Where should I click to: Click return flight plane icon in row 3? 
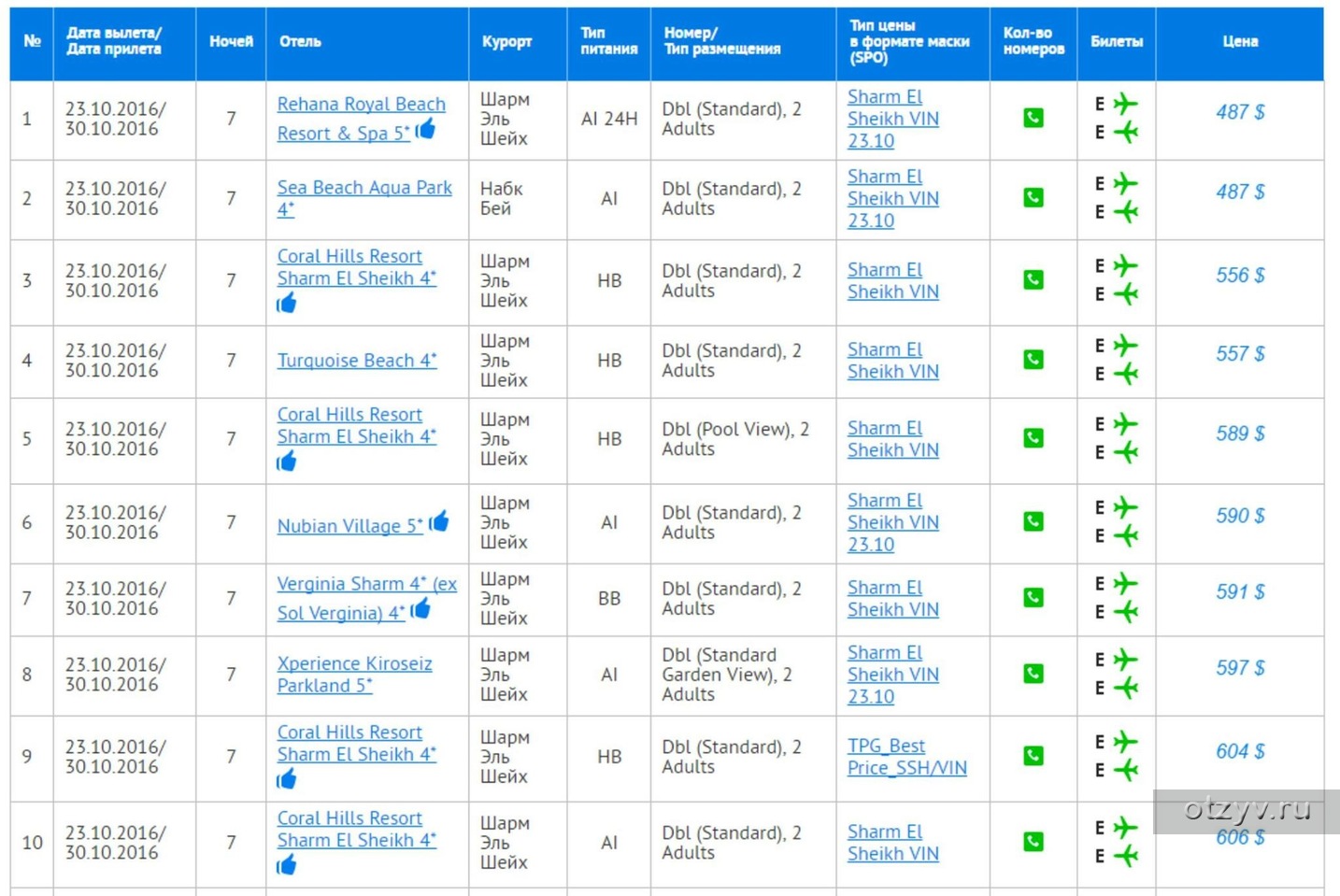(1125, 294)
